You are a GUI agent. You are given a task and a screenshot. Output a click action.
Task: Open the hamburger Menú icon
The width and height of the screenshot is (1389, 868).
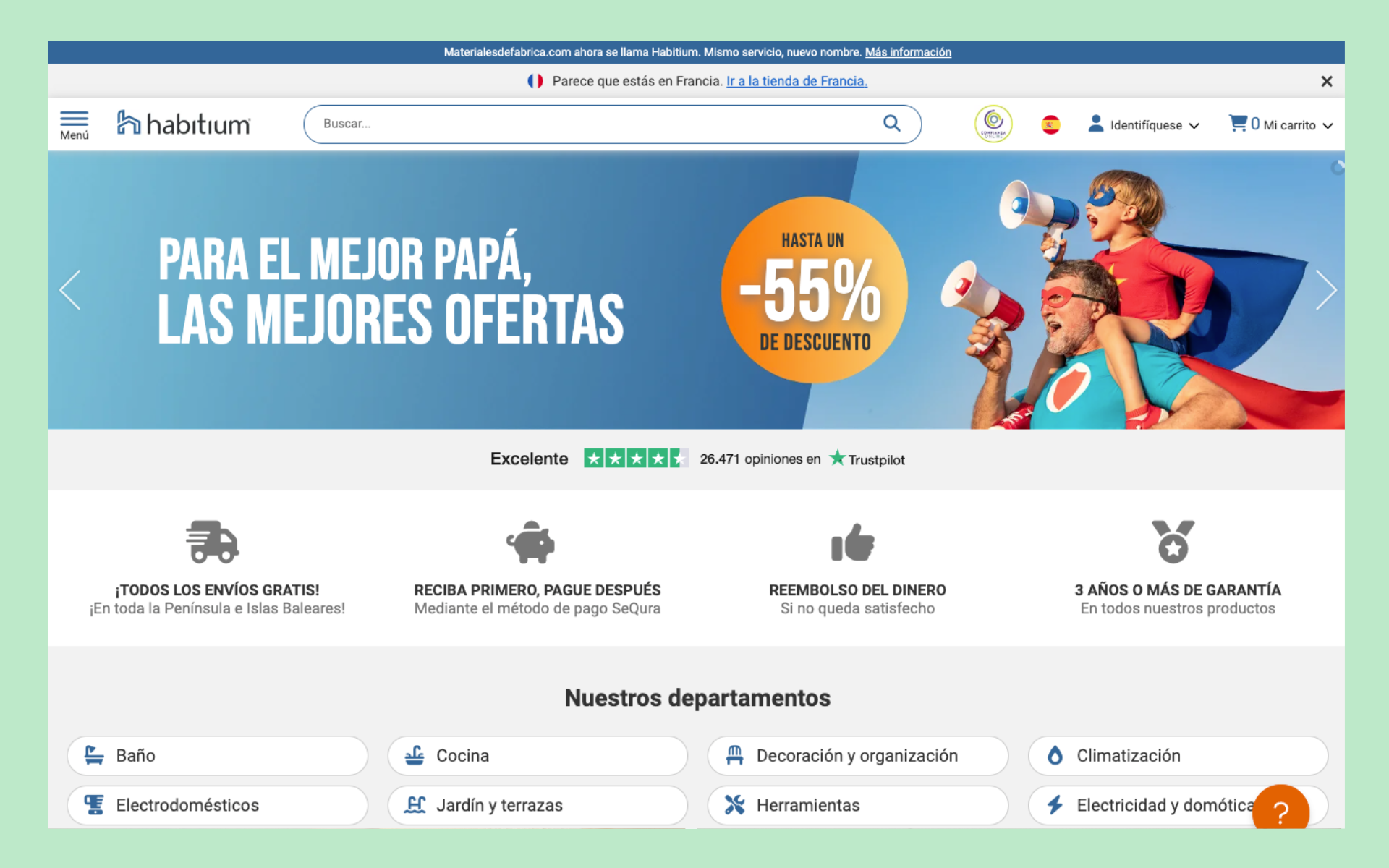click(74, 124)
